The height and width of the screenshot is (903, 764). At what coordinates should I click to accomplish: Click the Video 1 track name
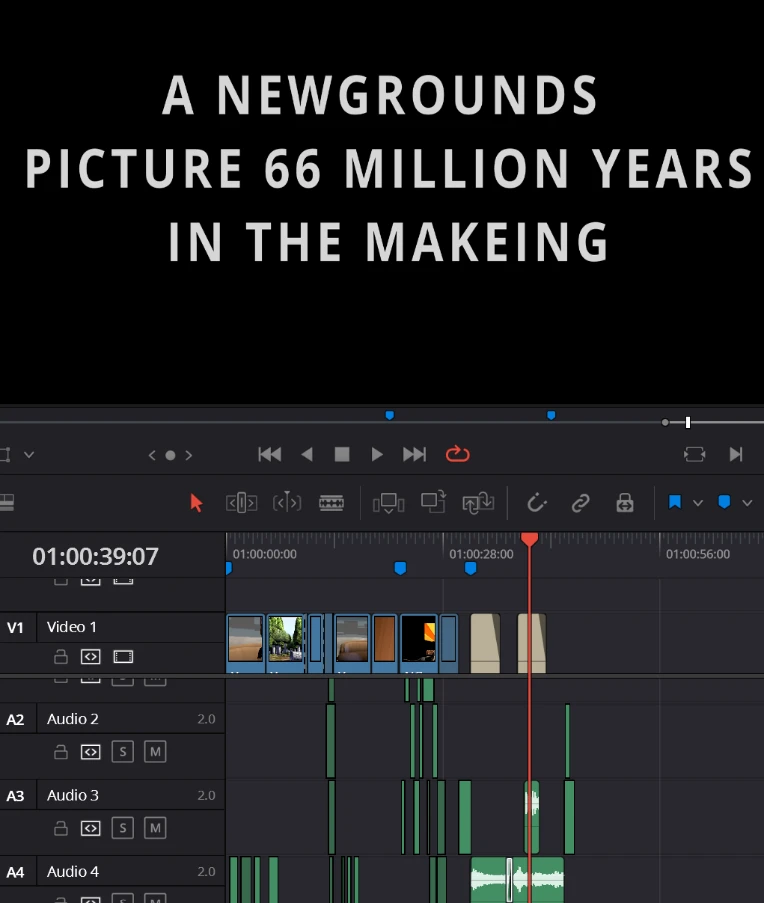point(71,627)
